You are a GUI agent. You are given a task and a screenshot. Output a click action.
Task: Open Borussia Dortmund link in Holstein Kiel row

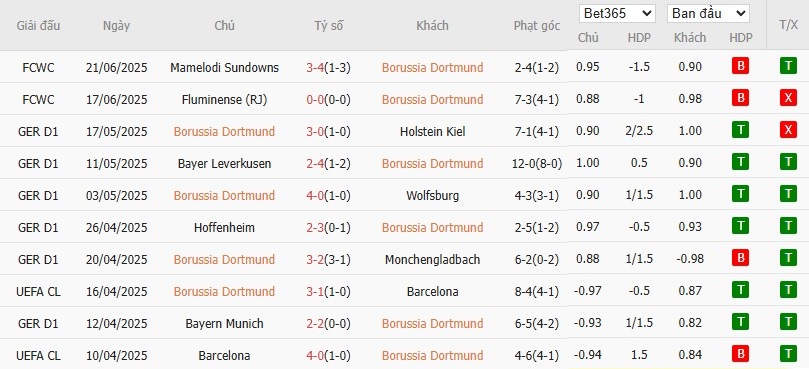click(x=224, y=132)
